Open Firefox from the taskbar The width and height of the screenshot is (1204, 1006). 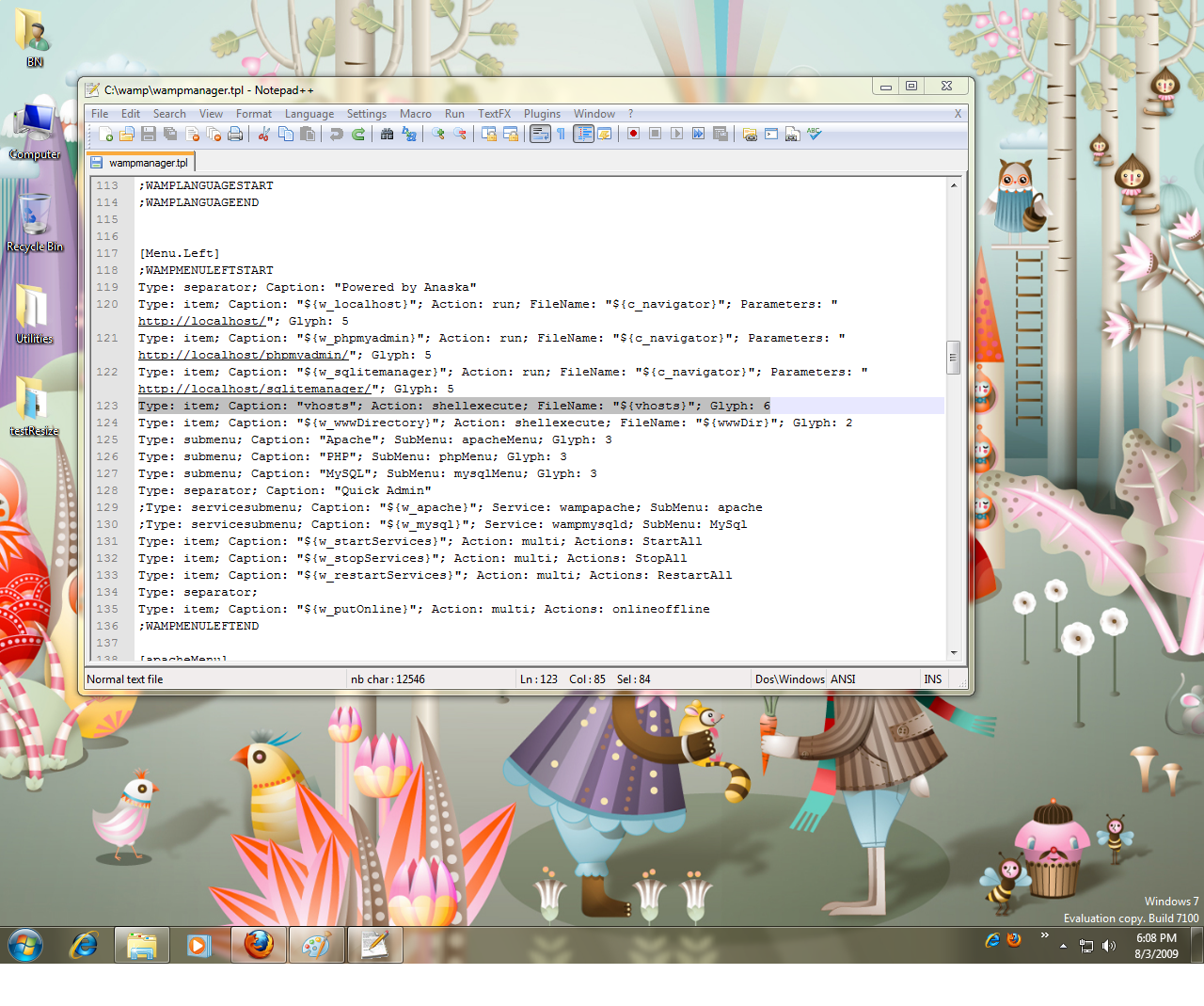coord(259,945)
